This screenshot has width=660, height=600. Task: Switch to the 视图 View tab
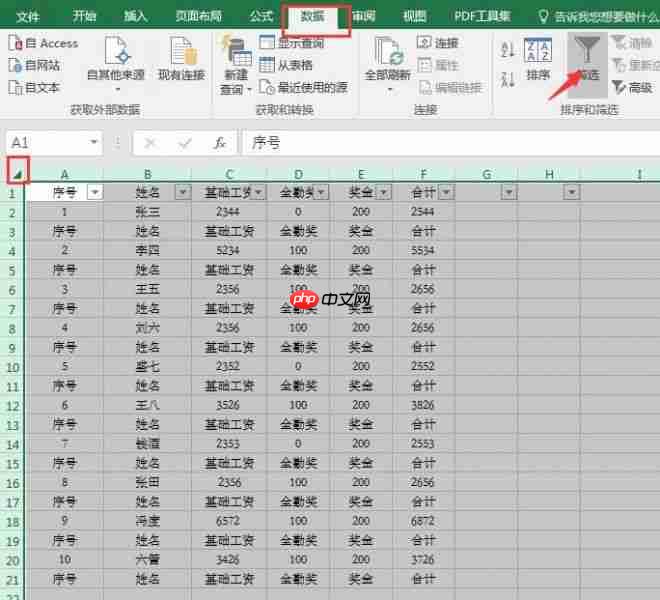point(415,16)
